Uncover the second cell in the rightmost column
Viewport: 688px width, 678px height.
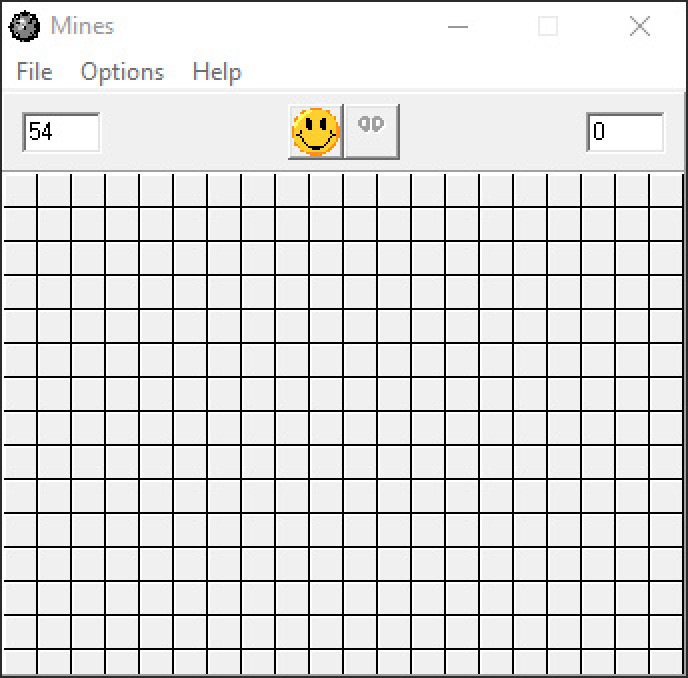[x=666, y=224]
